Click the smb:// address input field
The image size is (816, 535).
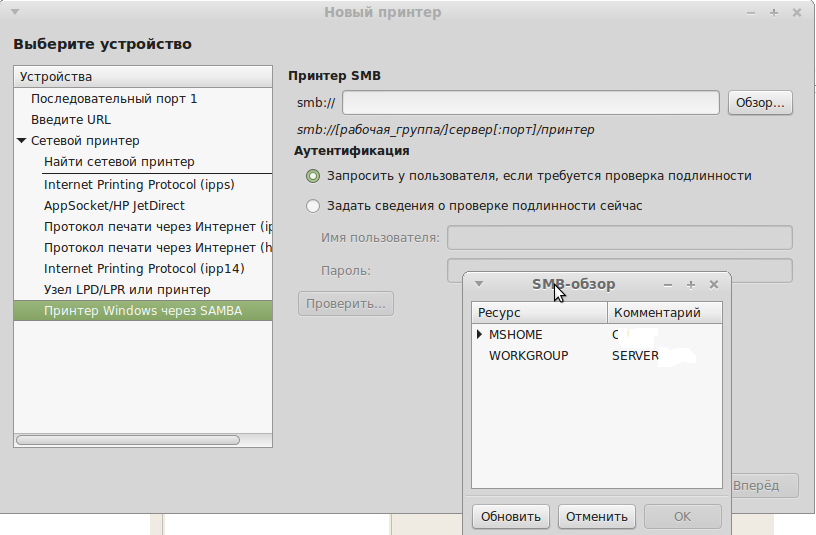(531, 103)
